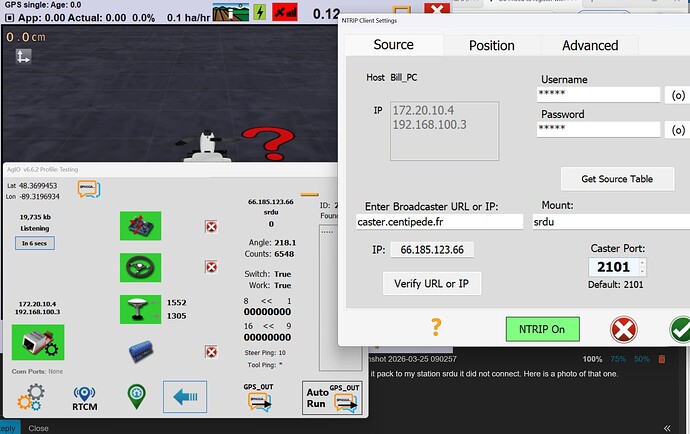Switch to the Advanced tab
The height and width of the screenshot is (434, 690).
pos(590,45)
